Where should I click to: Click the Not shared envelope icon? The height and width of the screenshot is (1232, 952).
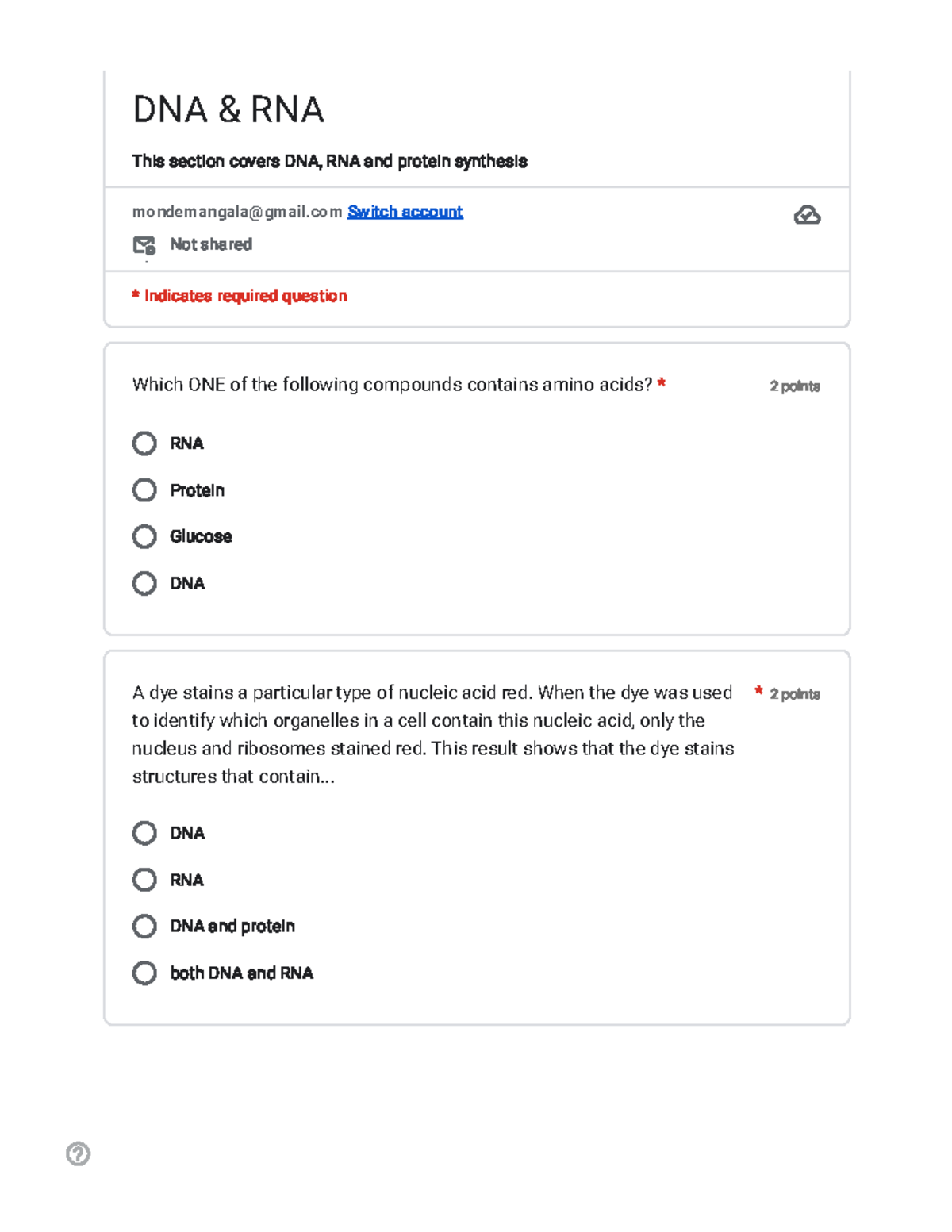(x=144, y=245)
